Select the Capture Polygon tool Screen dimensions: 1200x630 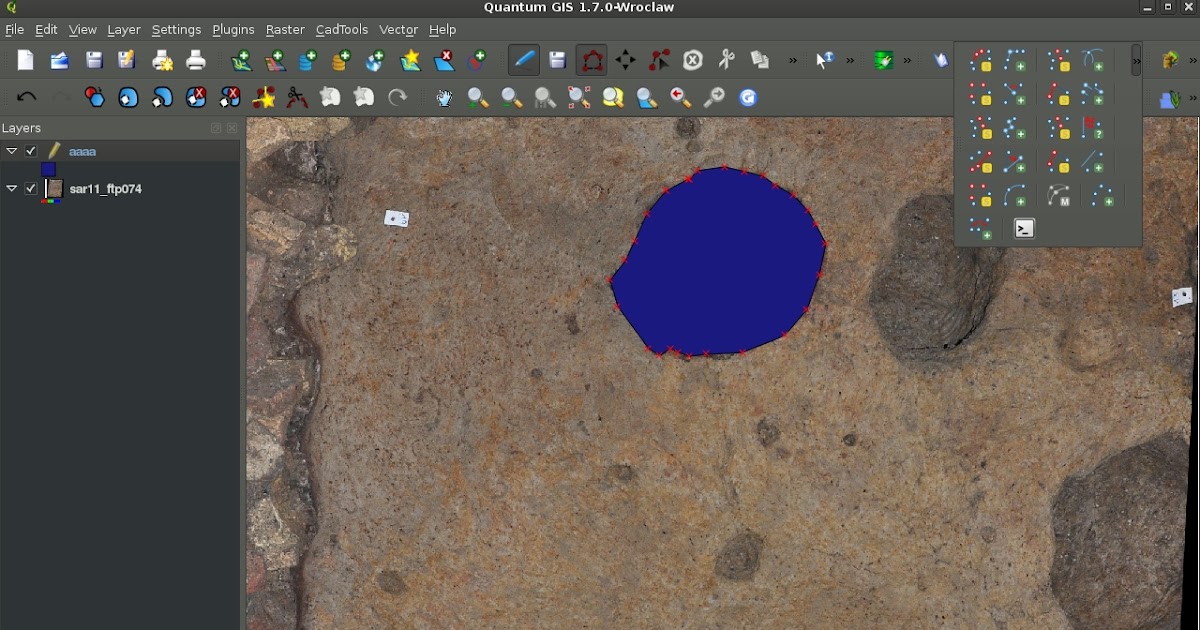(x=592, y=61)
